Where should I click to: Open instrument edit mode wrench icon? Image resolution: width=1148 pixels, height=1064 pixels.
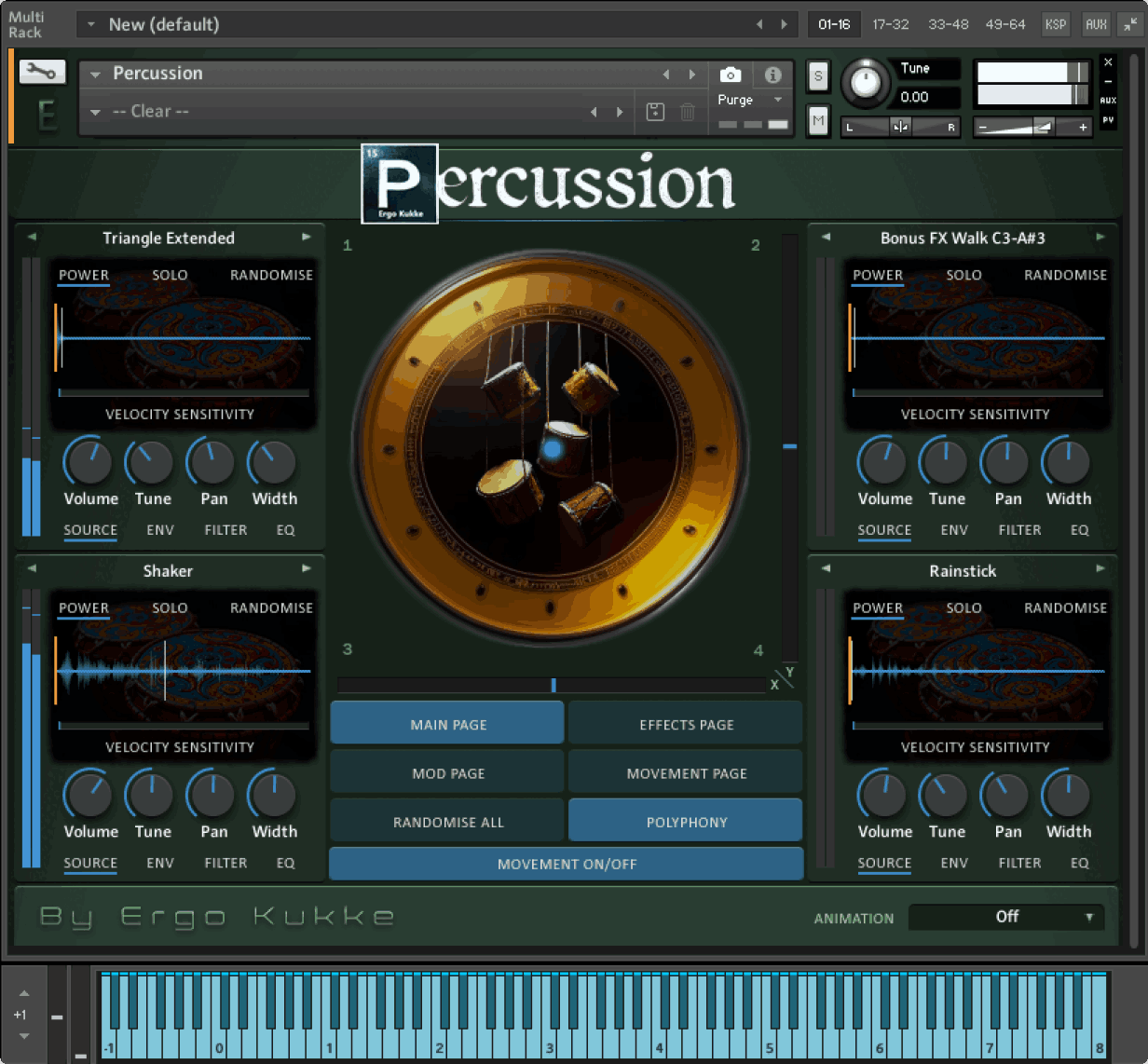pos(42,72)
